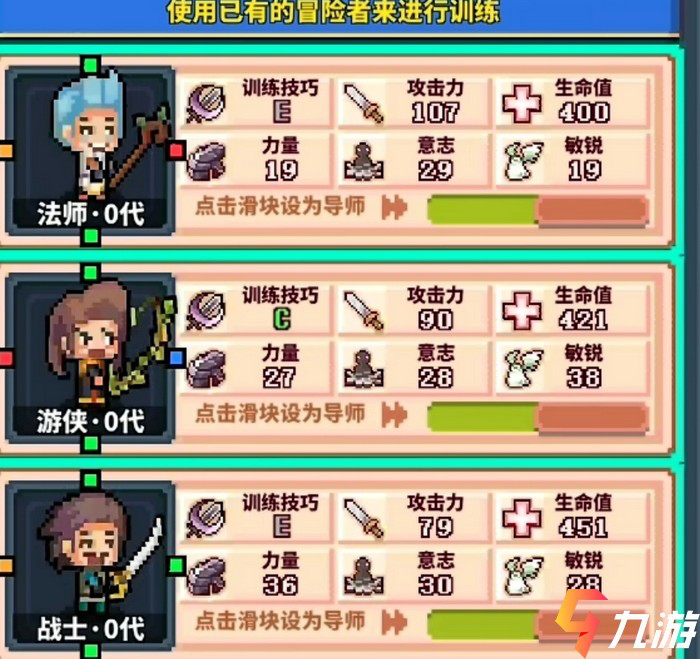Select the Warrior 战士·0代 portrait
Image resolution: width=700 pixels, height=659 pixels.
(x=91, y=566)
